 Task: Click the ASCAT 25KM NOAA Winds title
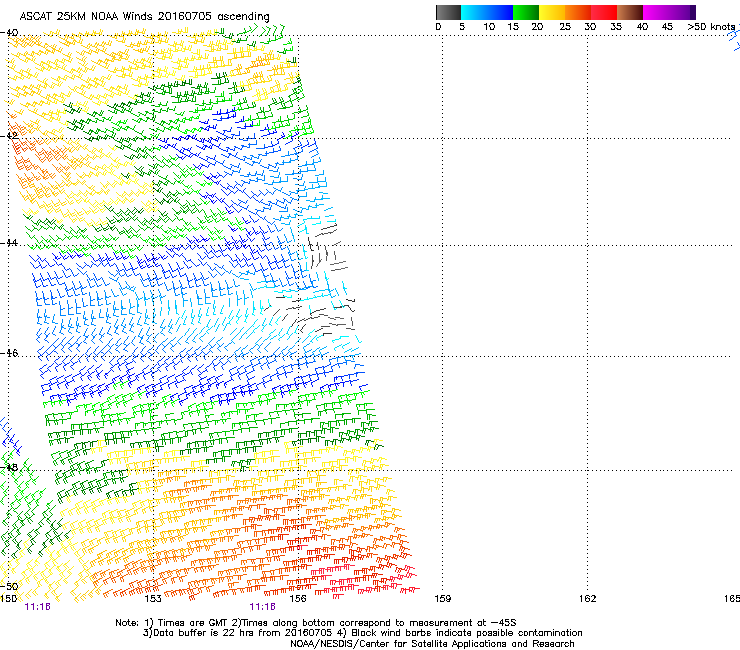click(144, 16)
